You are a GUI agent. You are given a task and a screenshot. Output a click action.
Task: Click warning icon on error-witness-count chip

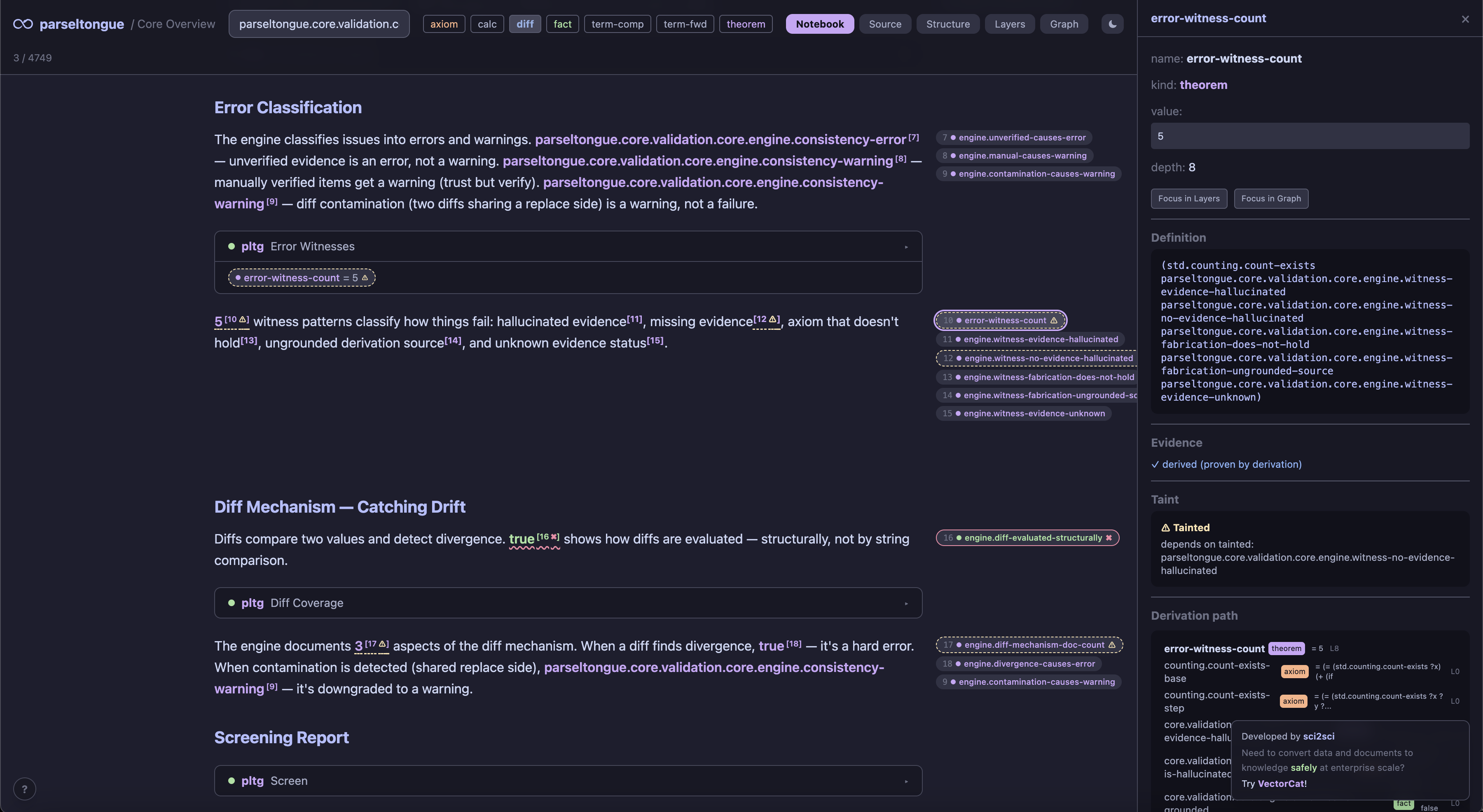365,278
